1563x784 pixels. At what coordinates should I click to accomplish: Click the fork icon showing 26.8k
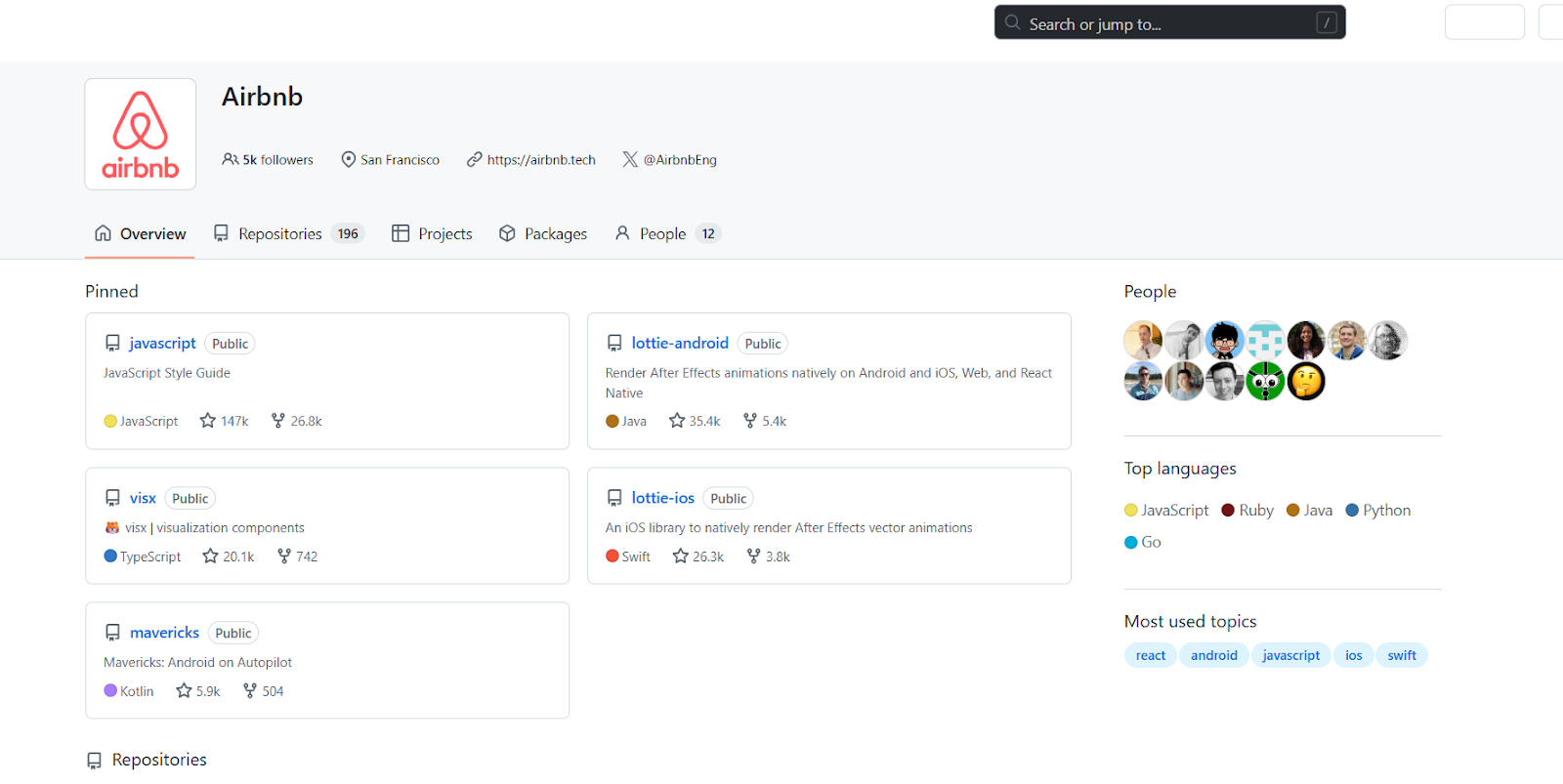coord(278,421)
